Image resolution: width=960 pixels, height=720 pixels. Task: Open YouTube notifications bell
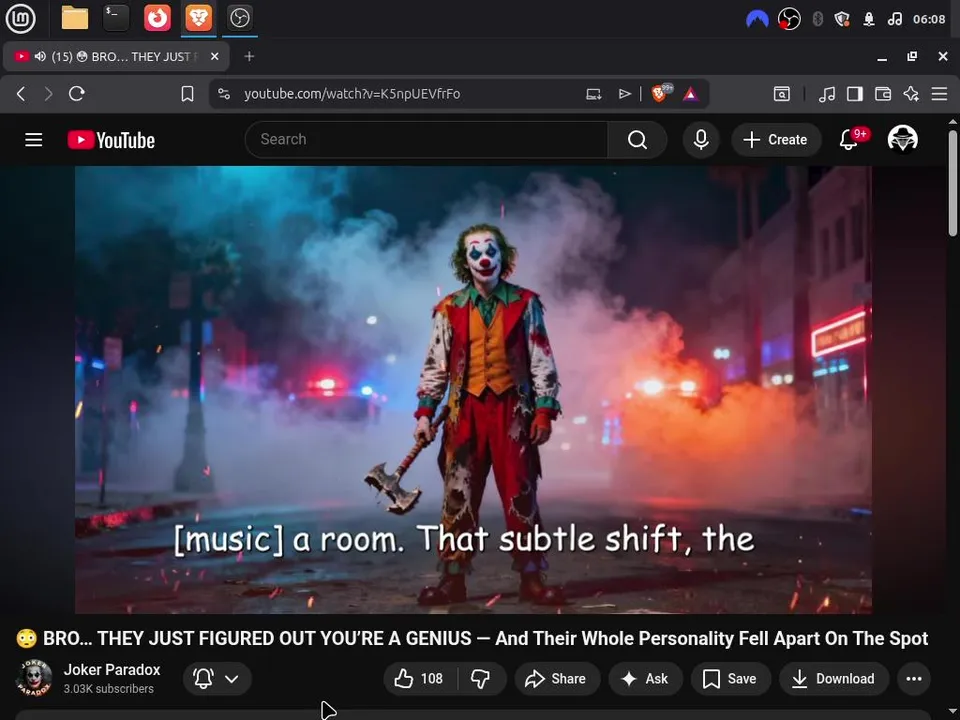click(849, 140)
